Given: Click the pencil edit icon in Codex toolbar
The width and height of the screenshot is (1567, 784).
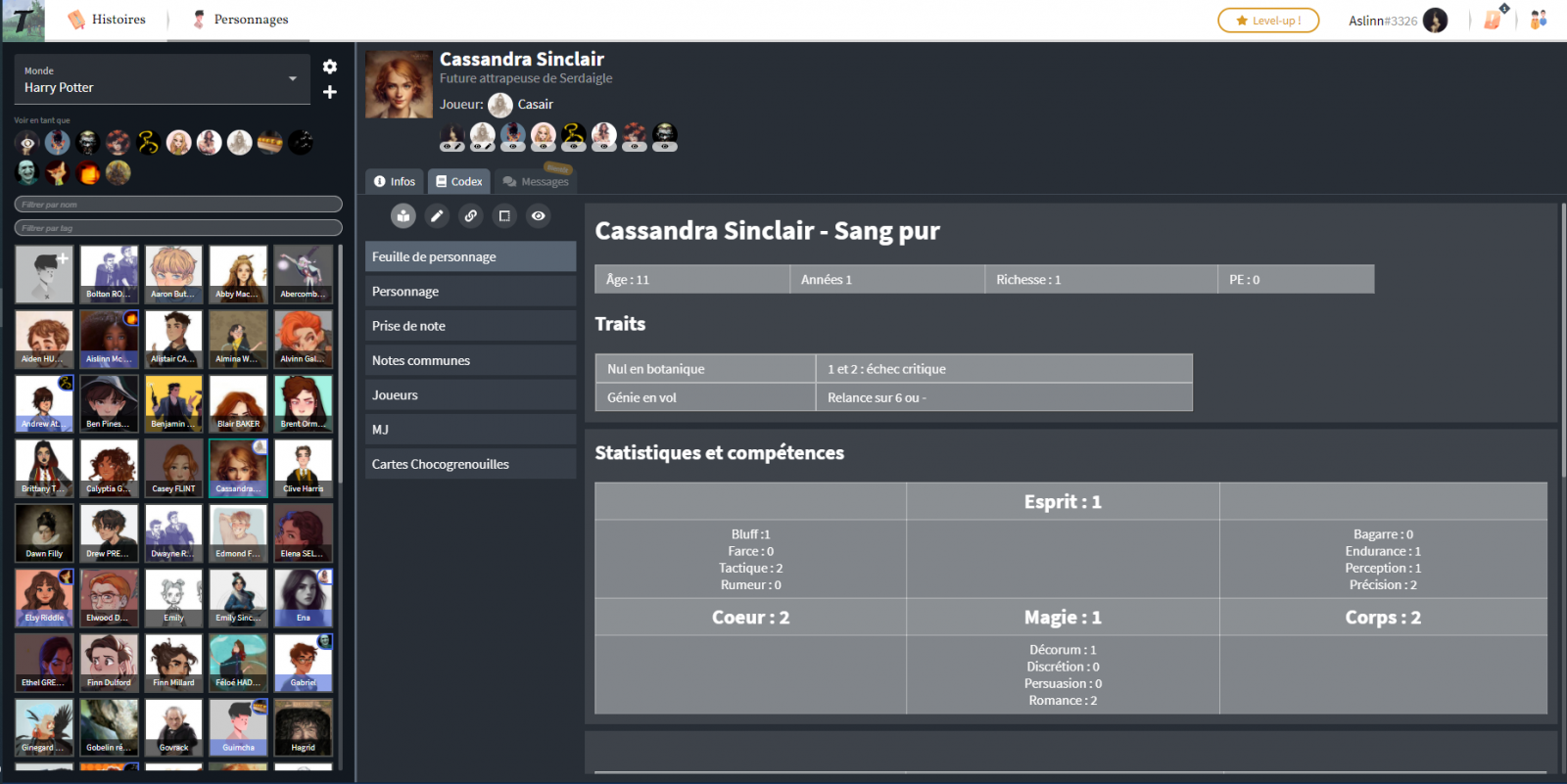Looking at the screenshot, I should [x=437, y=216].
